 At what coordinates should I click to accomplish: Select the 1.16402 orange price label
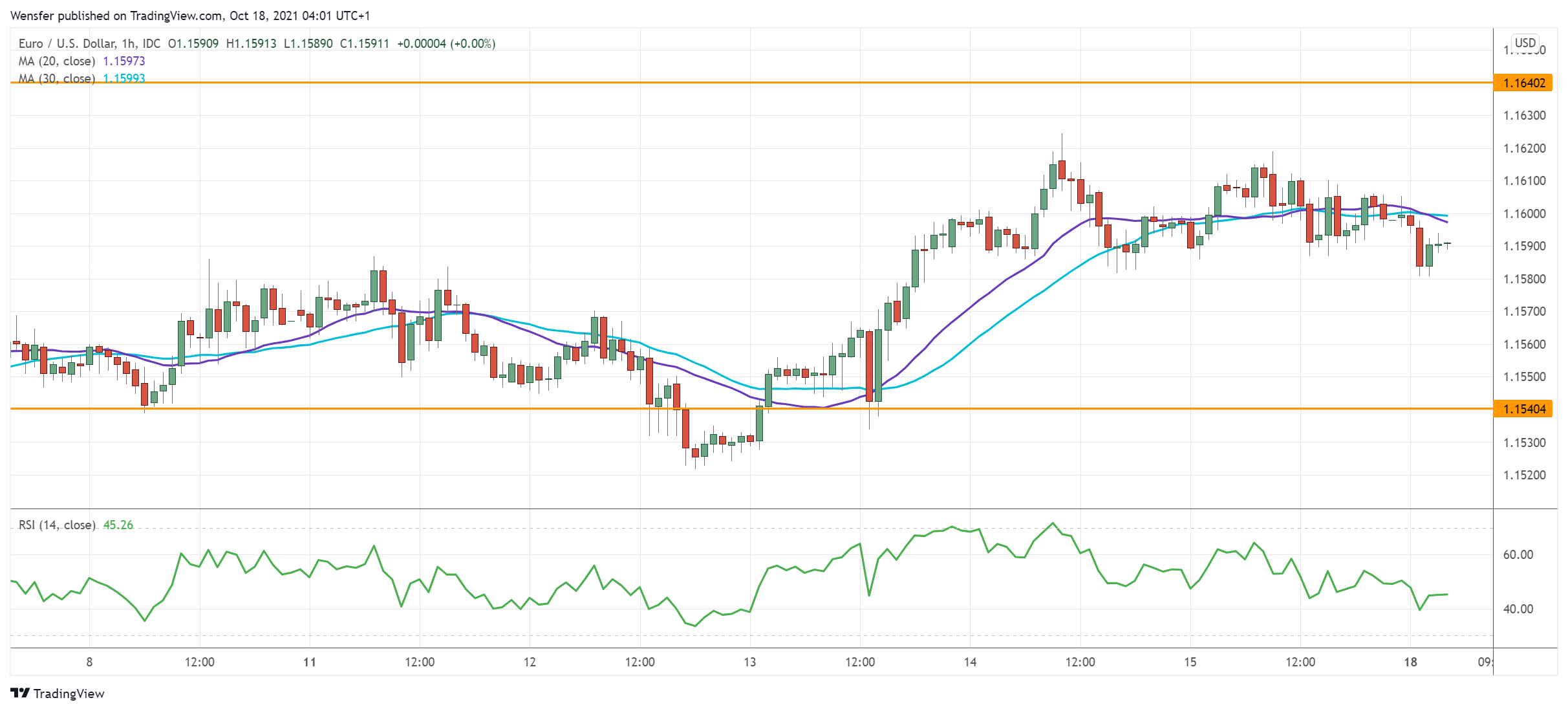click(x=1523, y=83)
